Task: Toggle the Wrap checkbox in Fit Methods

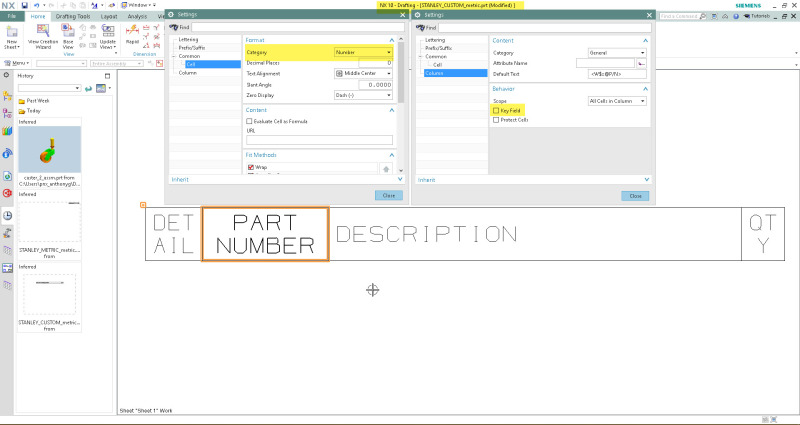Action: click(251, 167)
